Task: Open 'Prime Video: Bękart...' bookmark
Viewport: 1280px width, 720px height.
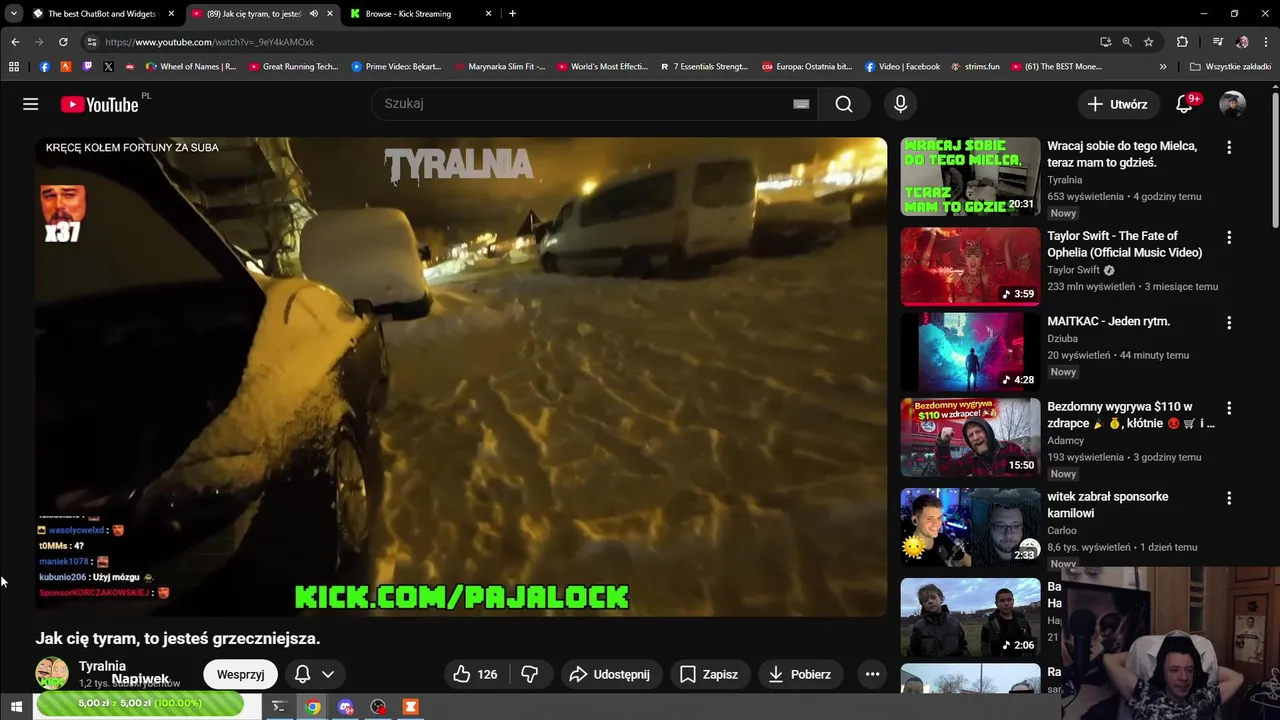Action: [397, 67]
